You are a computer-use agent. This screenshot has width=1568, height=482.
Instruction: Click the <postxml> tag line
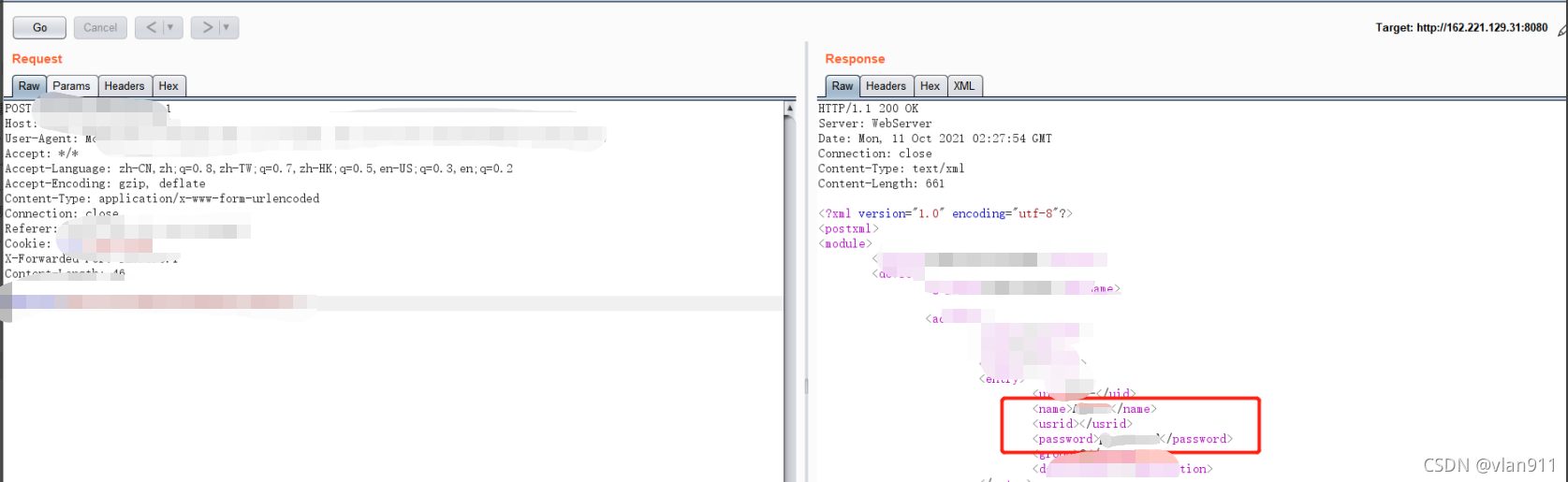(x=848, y=228)
